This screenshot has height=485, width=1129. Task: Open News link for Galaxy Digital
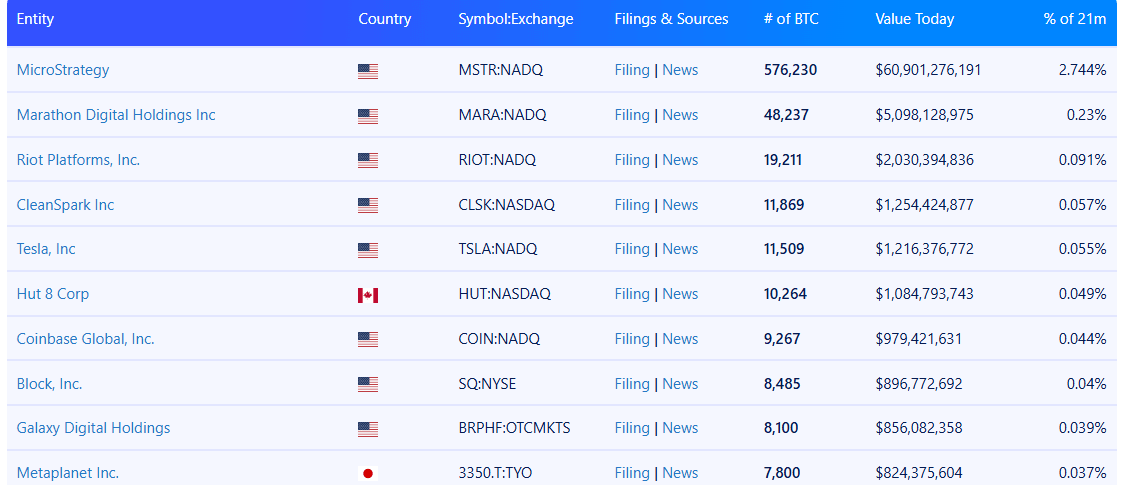[x=680, y=427]
